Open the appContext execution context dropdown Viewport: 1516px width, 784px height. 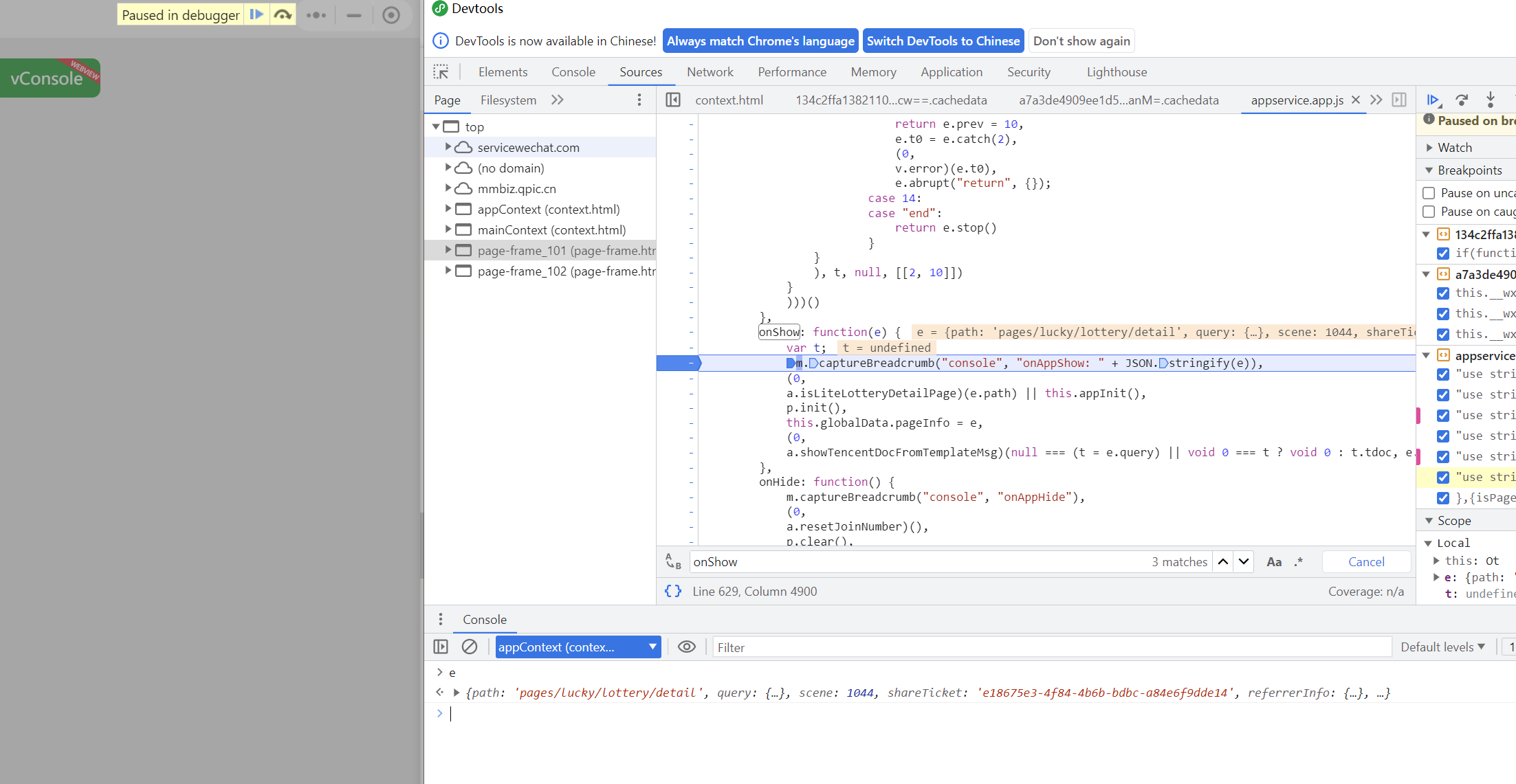(x=578, y=647)
